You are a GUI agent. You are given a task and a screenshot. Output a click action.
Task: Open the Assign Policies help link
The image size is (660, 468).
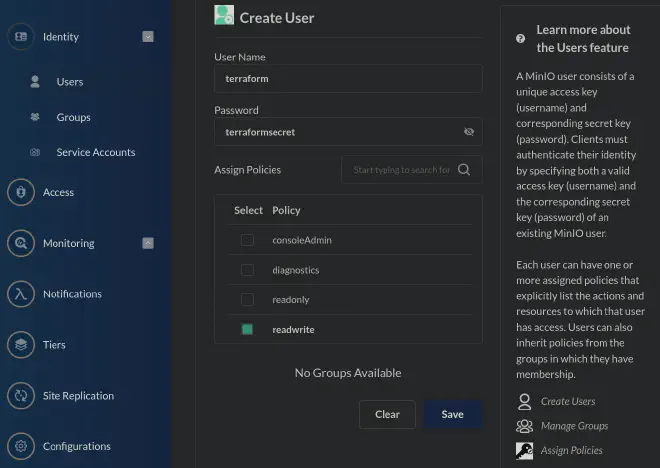tap(571, 450)
